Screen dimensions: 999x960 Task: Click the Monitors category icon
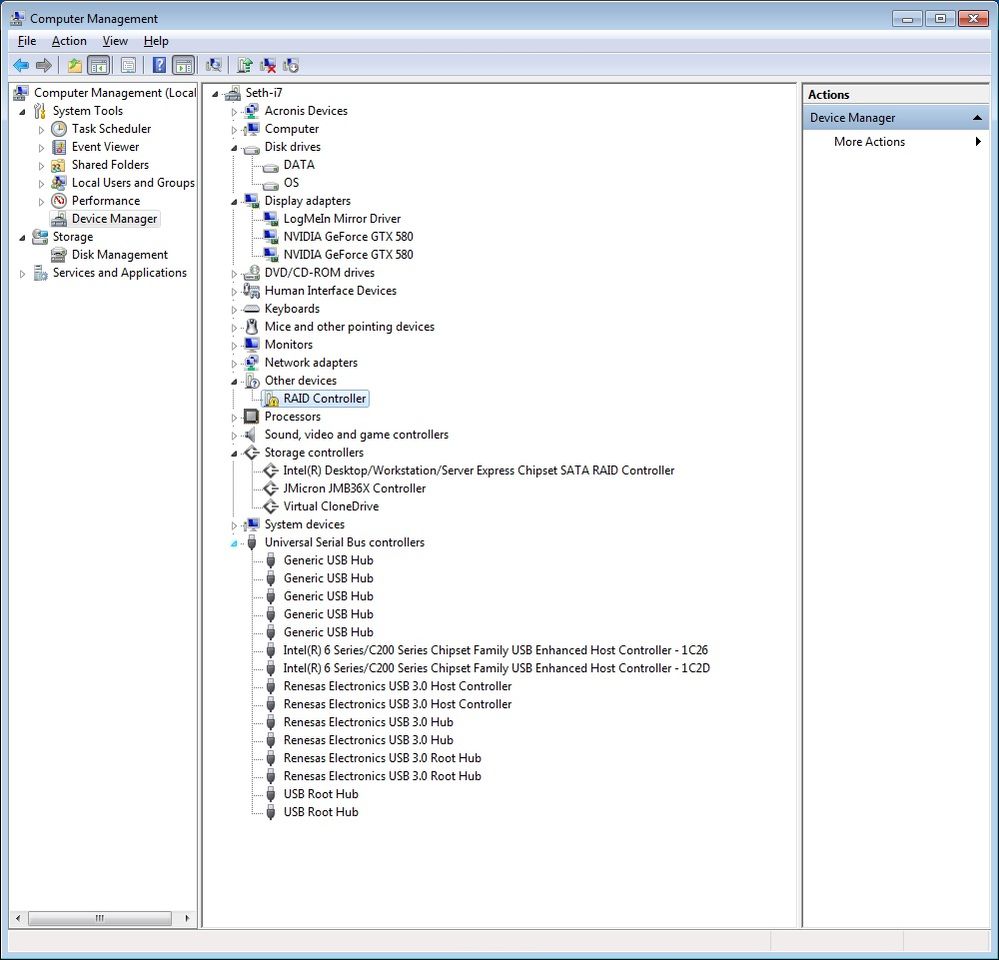click(x=252, y=345)
